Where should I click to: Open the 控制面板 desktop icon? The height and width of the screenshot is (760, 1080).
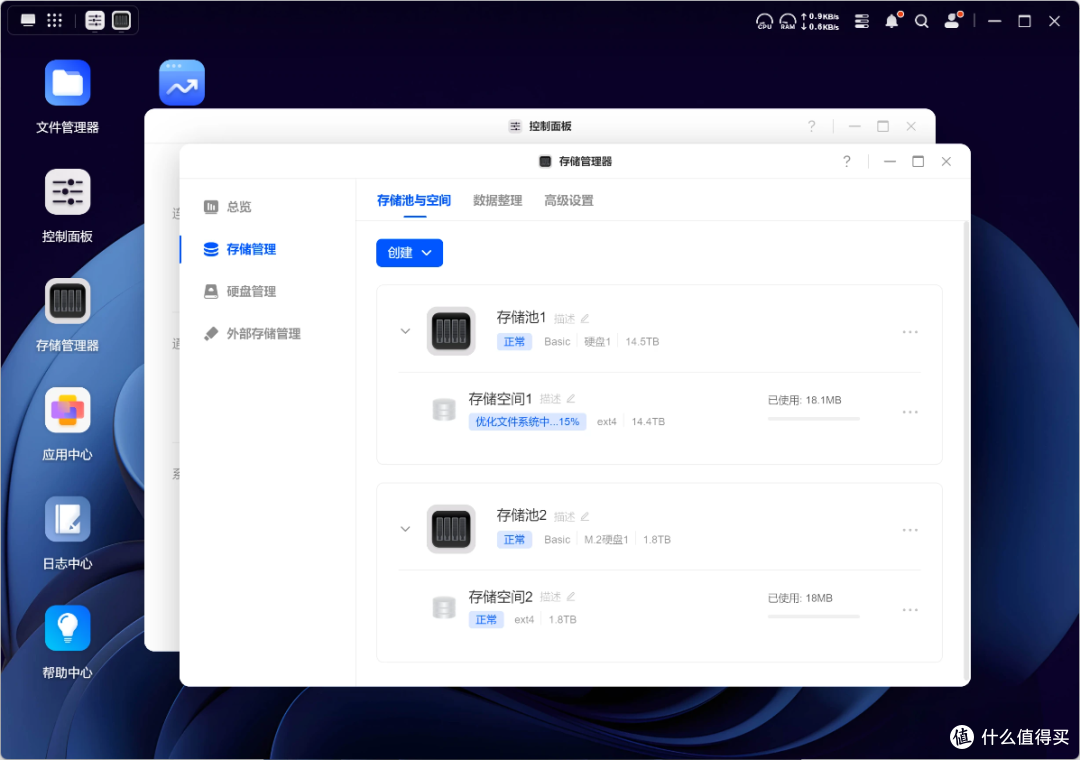(68, 192)
